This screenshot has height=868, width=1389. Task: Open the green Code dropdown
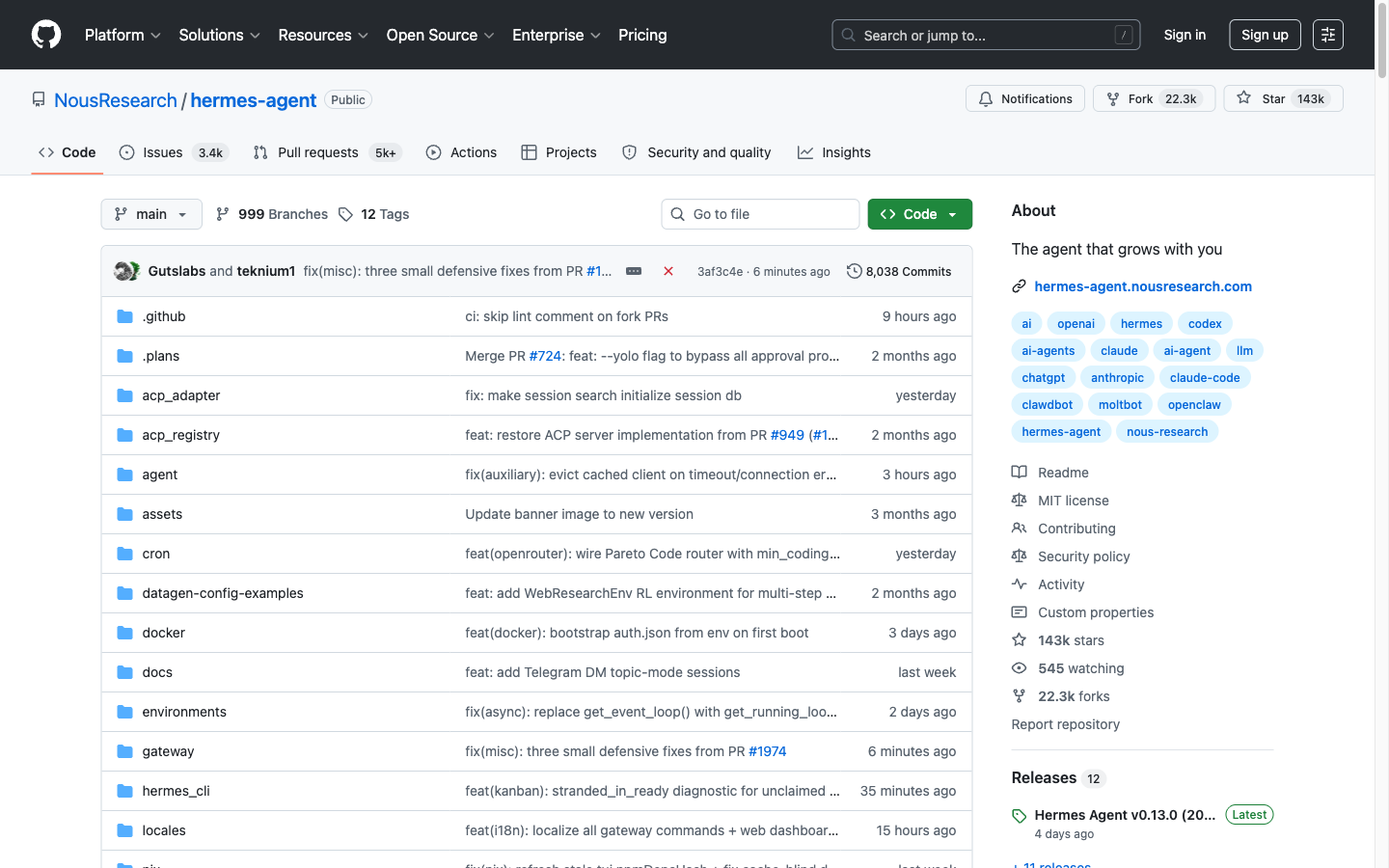pyautogui.click(x=919, y=214)
